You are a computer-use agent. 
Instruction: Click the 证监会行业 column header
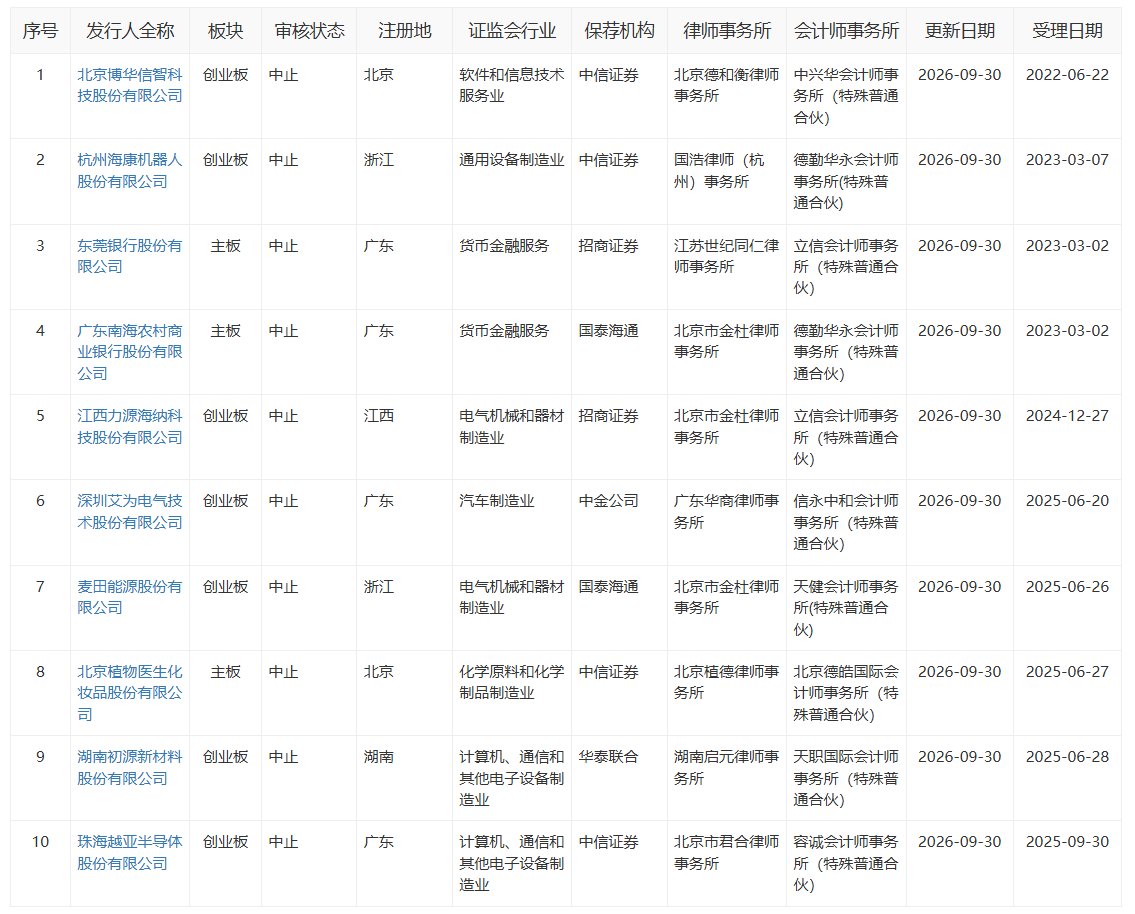[x=512, y=30]
